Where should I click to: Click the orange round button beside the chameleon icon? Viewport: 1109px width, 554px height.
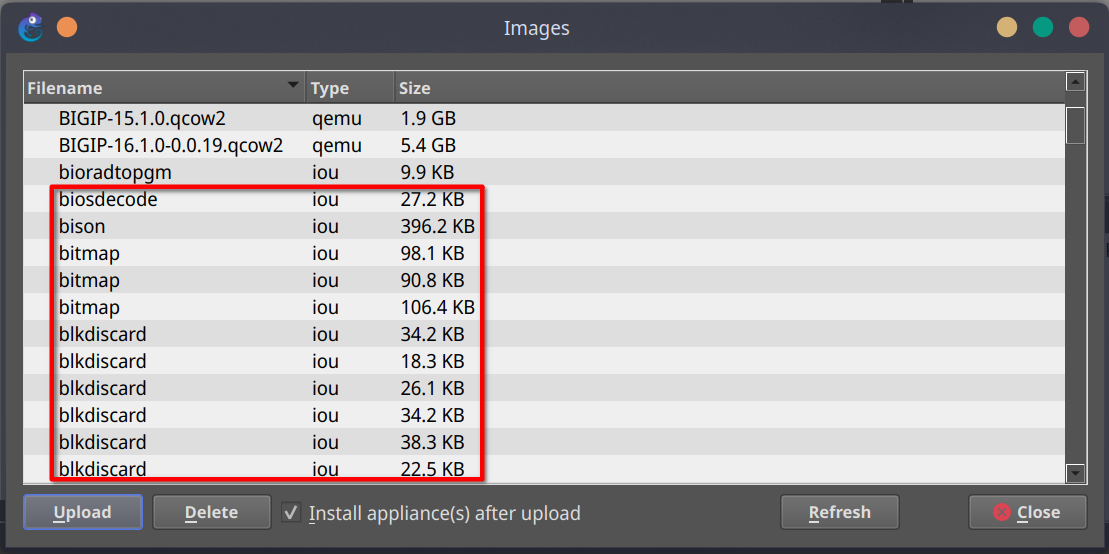[x=66, y=28]
